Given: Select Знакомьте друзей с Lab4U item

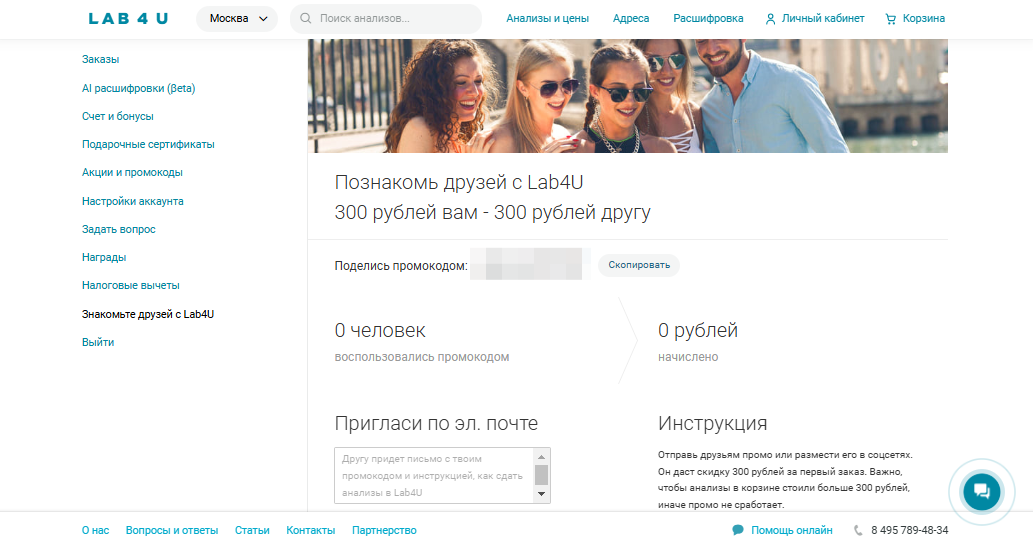Looking at the screenshot, I should click(x=148, y=314).
